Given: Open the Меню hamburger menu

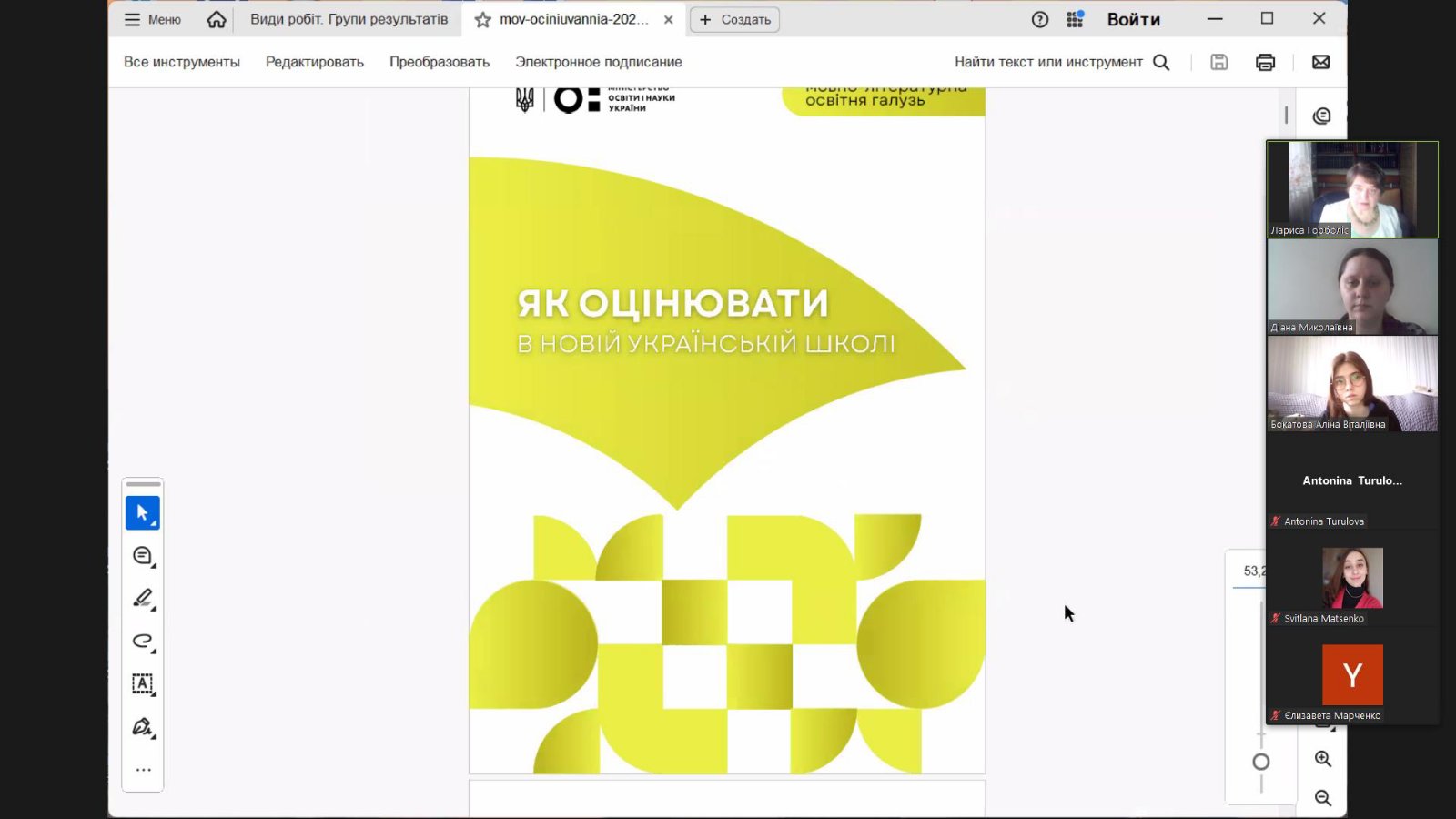Looking at the screenshot, I should point(152,19).
